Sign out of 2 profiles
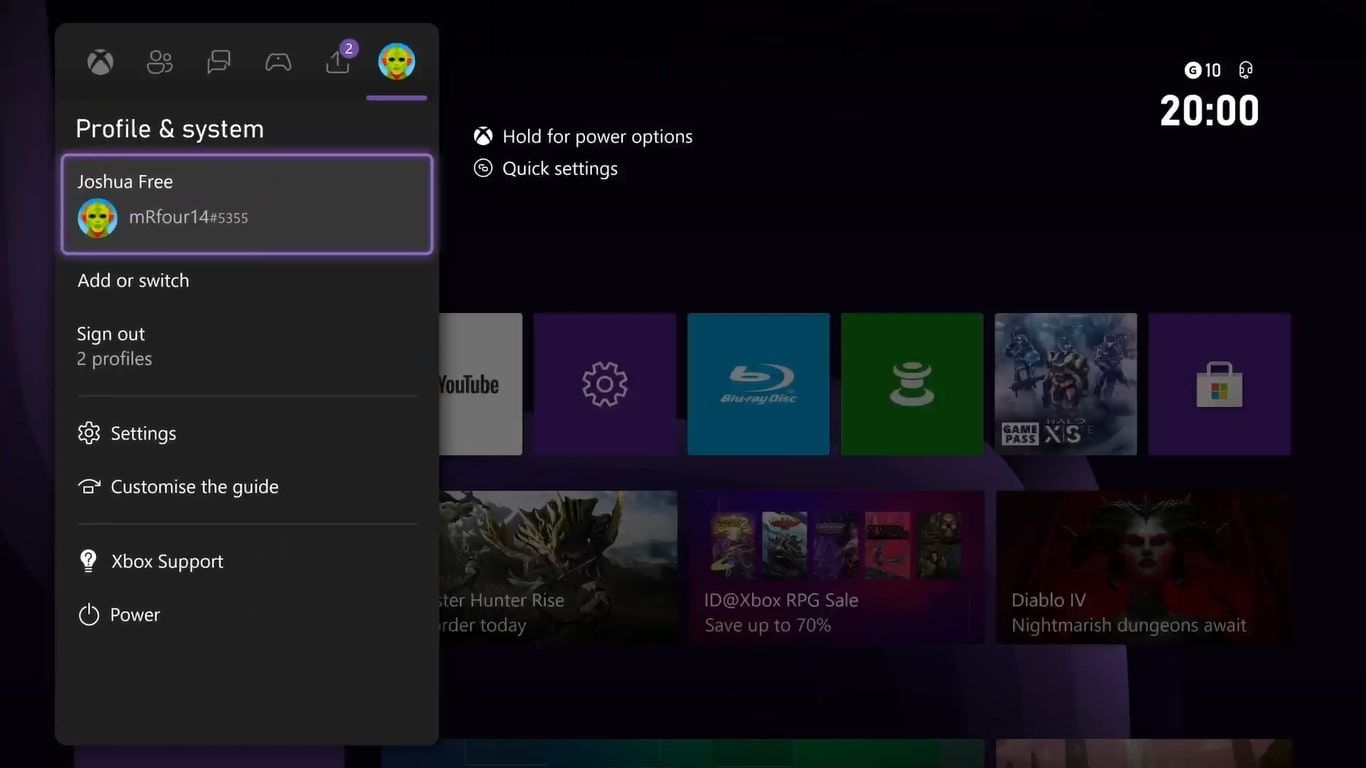 pos(113,345)
